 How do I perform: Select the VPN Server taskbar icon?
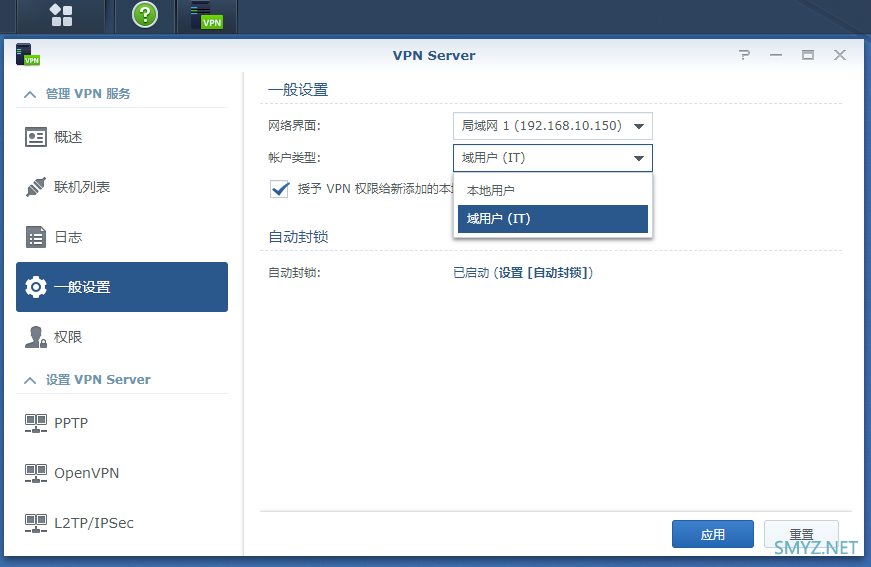pyautogui.click(x=206, y=15)
